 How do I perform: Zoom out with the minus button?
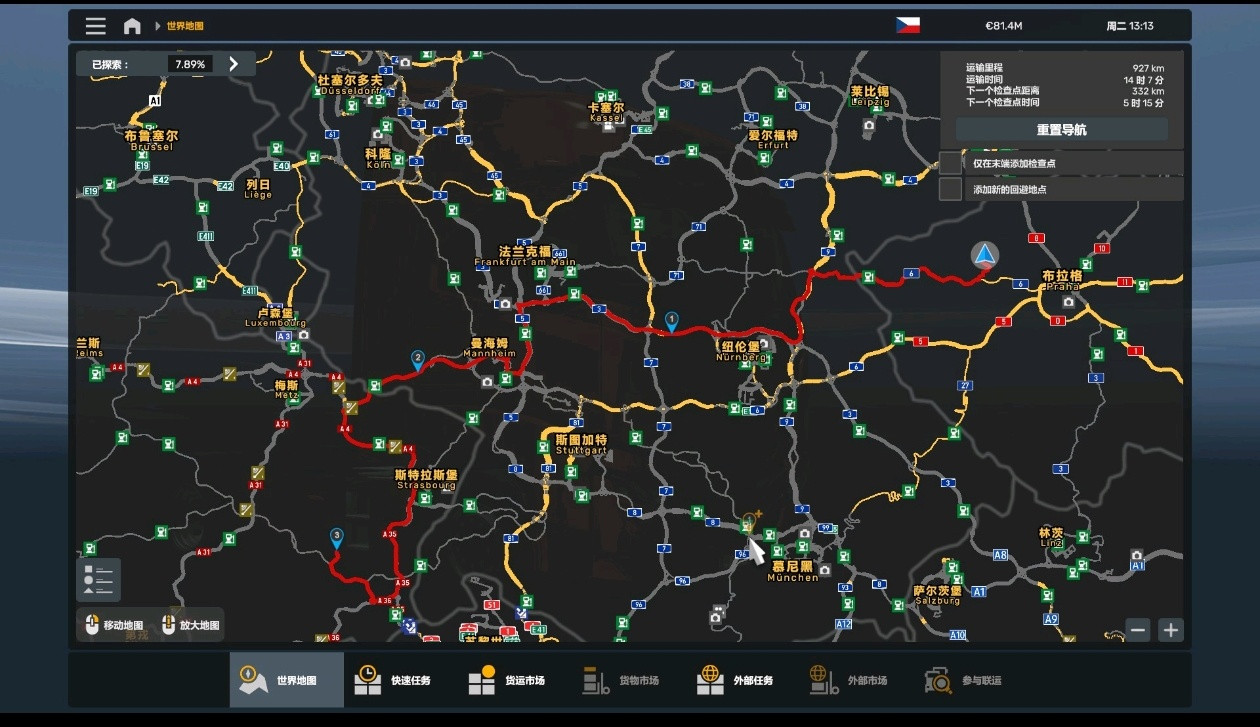coord(1137,630)
